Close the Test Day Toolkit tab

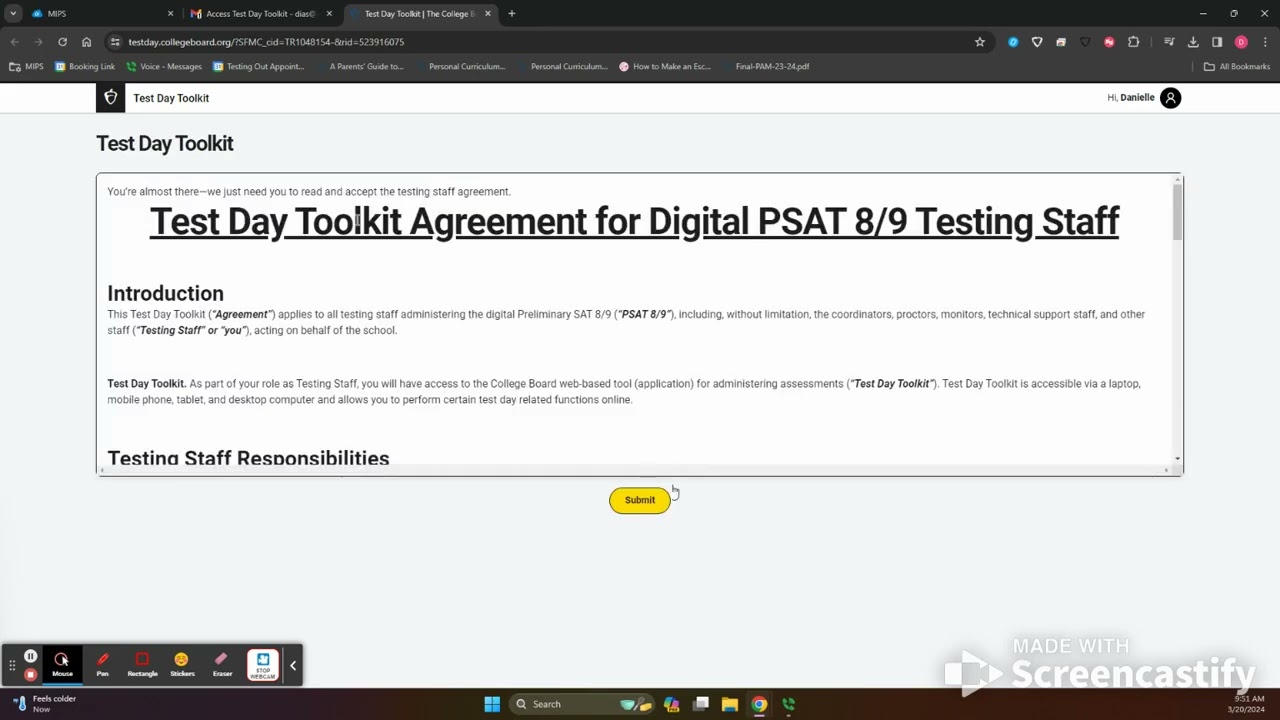(487, 14)
